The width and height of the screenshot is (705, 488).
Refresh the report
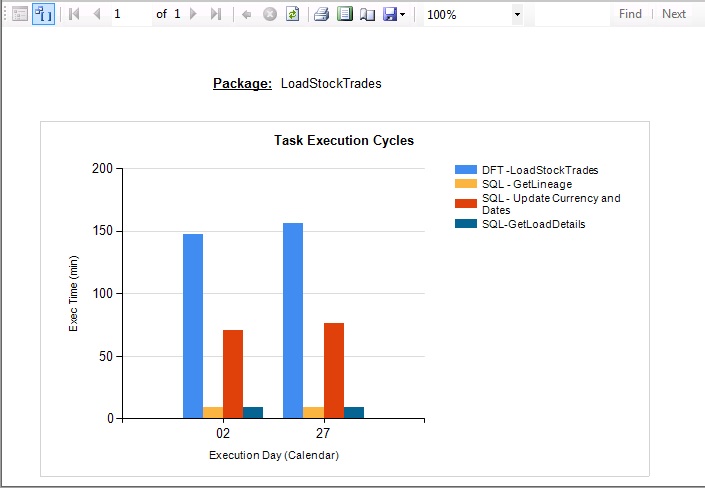tap(292, 14)
